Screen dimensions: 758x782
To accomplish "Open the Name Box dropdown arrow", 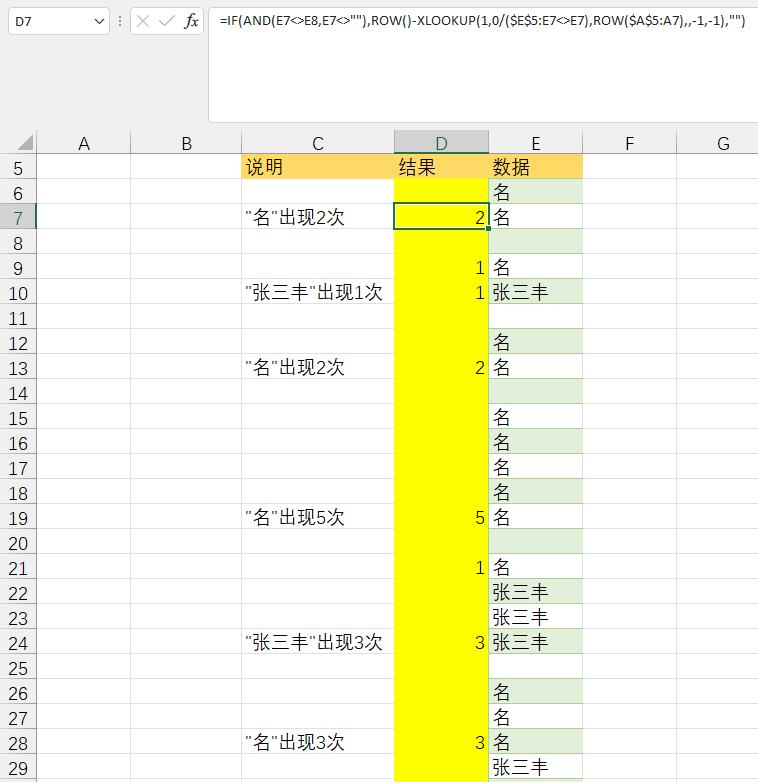I will (99, 21).
